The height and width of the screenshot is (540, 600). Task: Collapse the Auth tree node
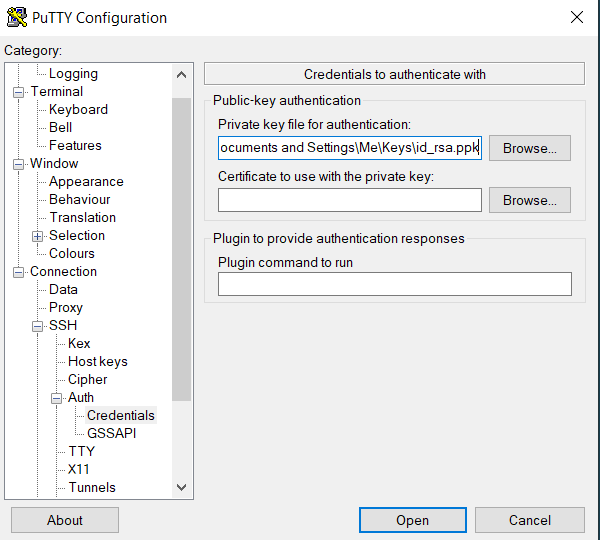pos(56,398)
